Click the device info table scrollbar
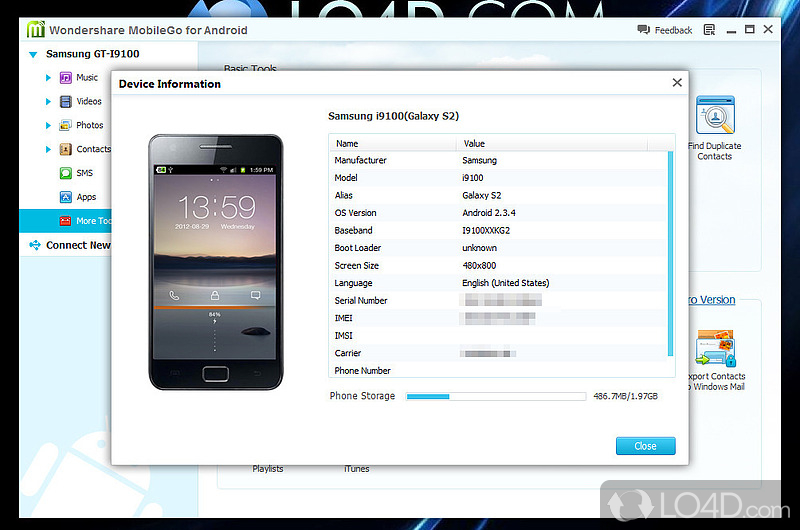This screenshot has height=530, width=800. (x=670, y=254)
